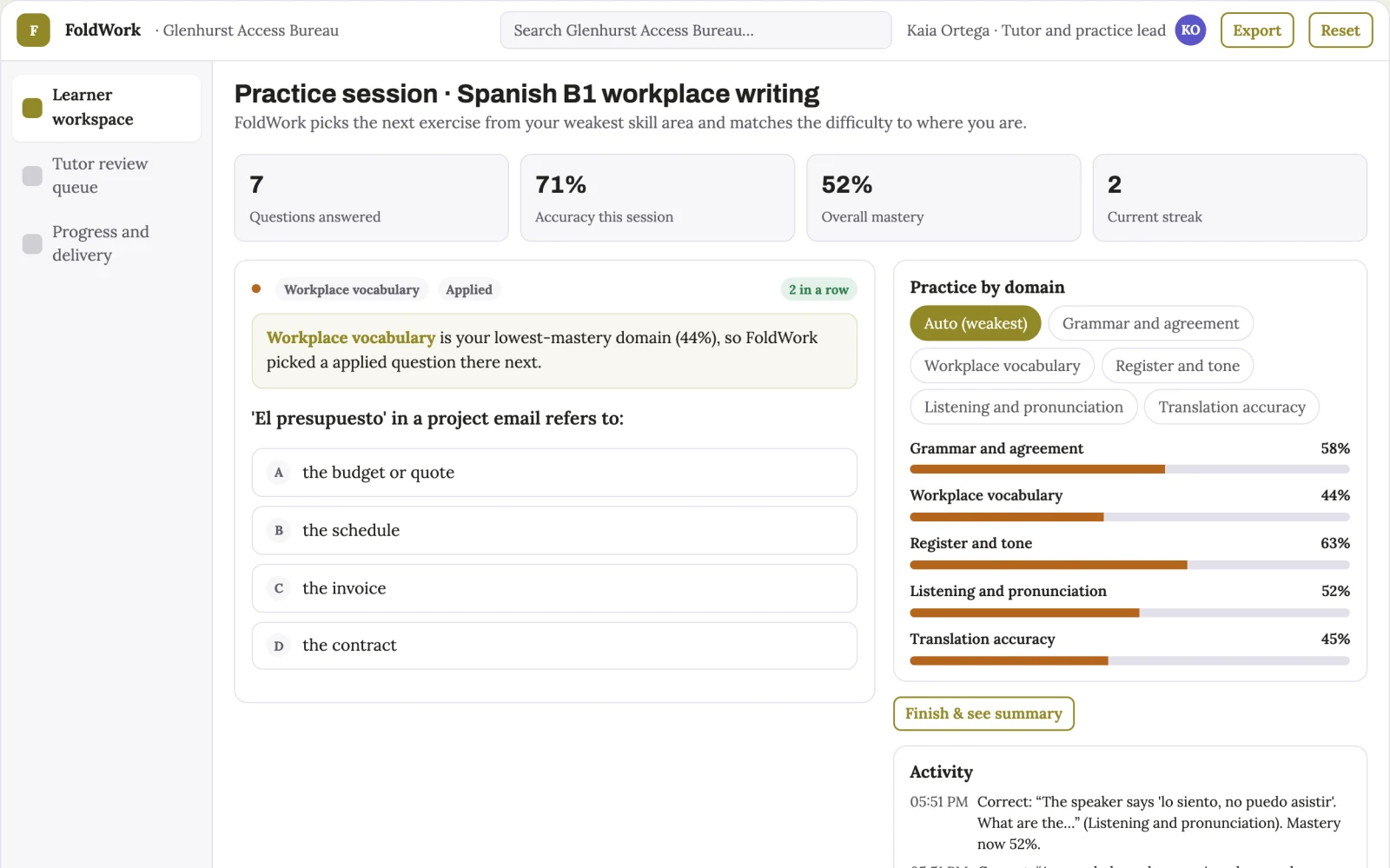Click the Accuracy this session card
Screen dimensions: 1390x868
pos(658,198)
